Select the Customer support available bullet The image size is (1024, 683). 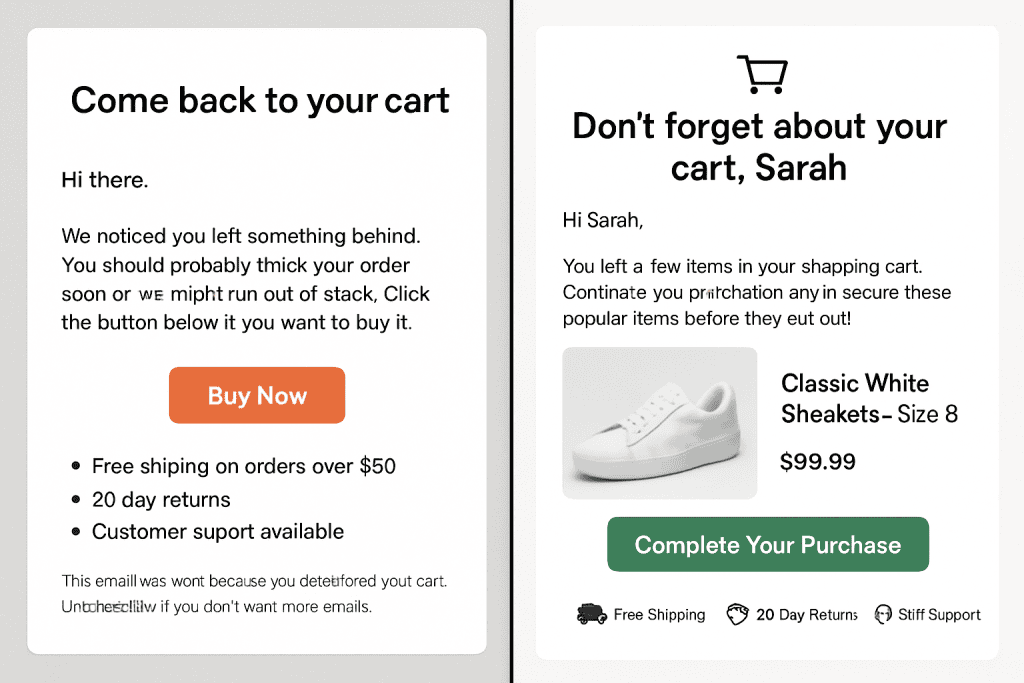click(208, 532)
